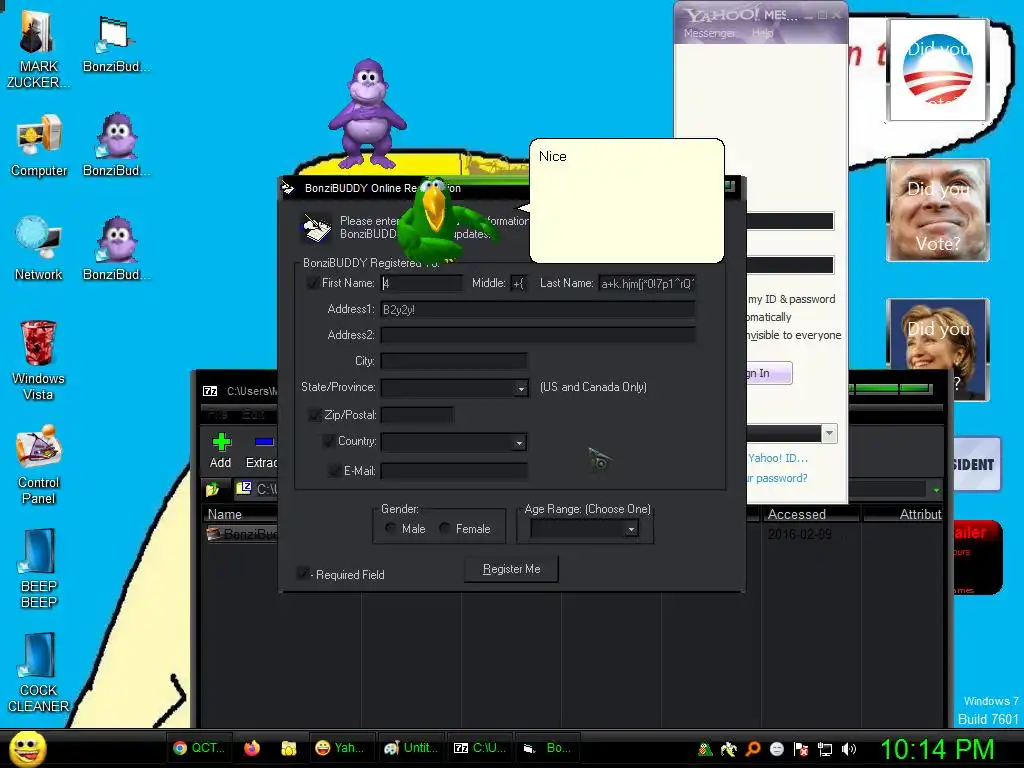The height and width of the screenshot is (768, 1024).
Task: Open BonziBud... shortcut beside MARK ZUCKER icon
Action: pyautogui.click(x=116, y=44)
